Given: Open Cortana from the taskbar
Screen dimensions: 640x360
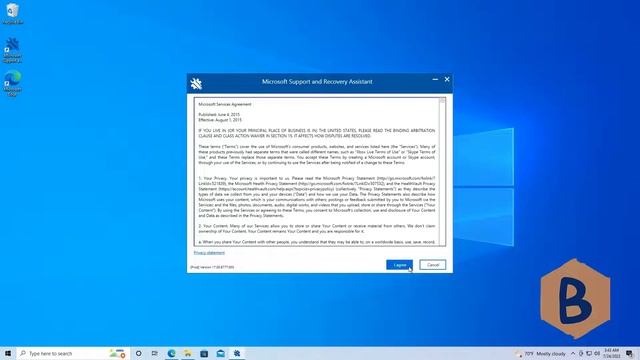Looking at the screenshot, I should pyautogui.click(x=138, y=353).
